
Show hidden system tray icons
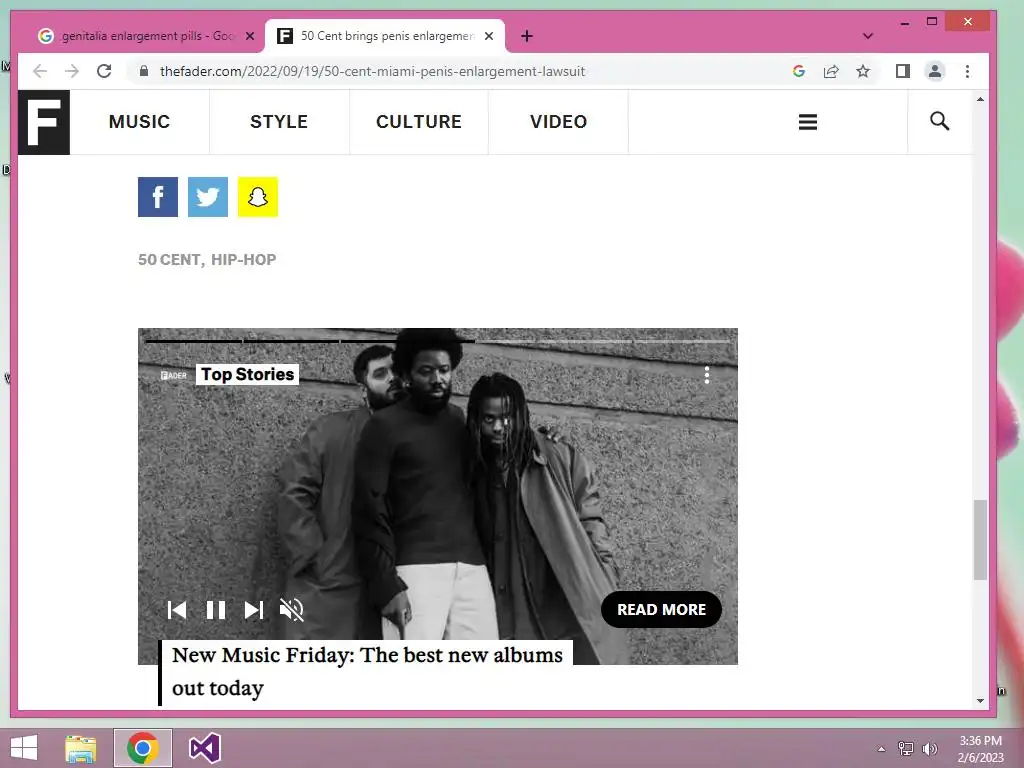pyautogui.click(x=881, y=749)
